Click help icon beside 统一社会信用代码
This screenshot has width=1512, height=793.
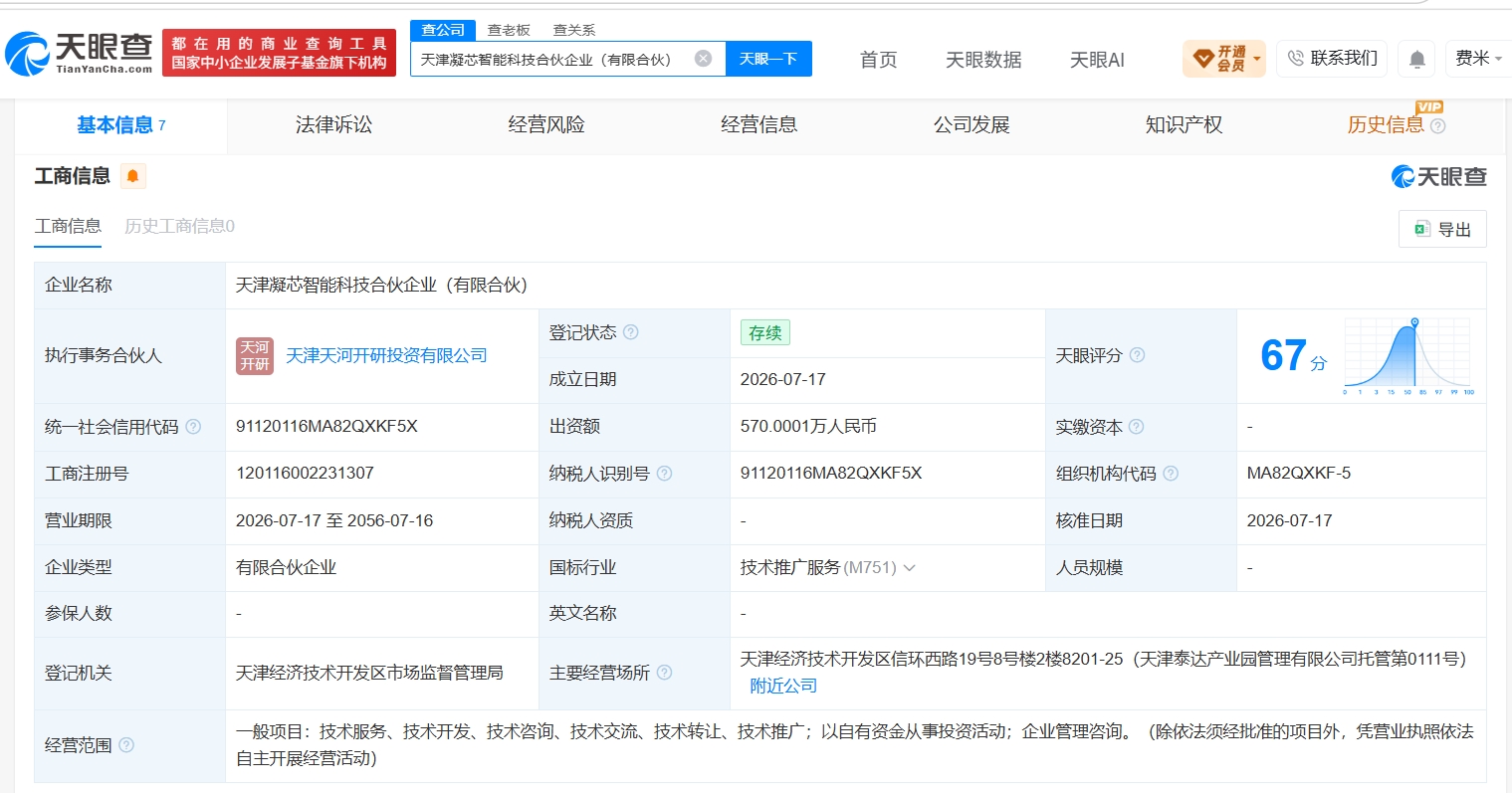click(x=193, y=427)
